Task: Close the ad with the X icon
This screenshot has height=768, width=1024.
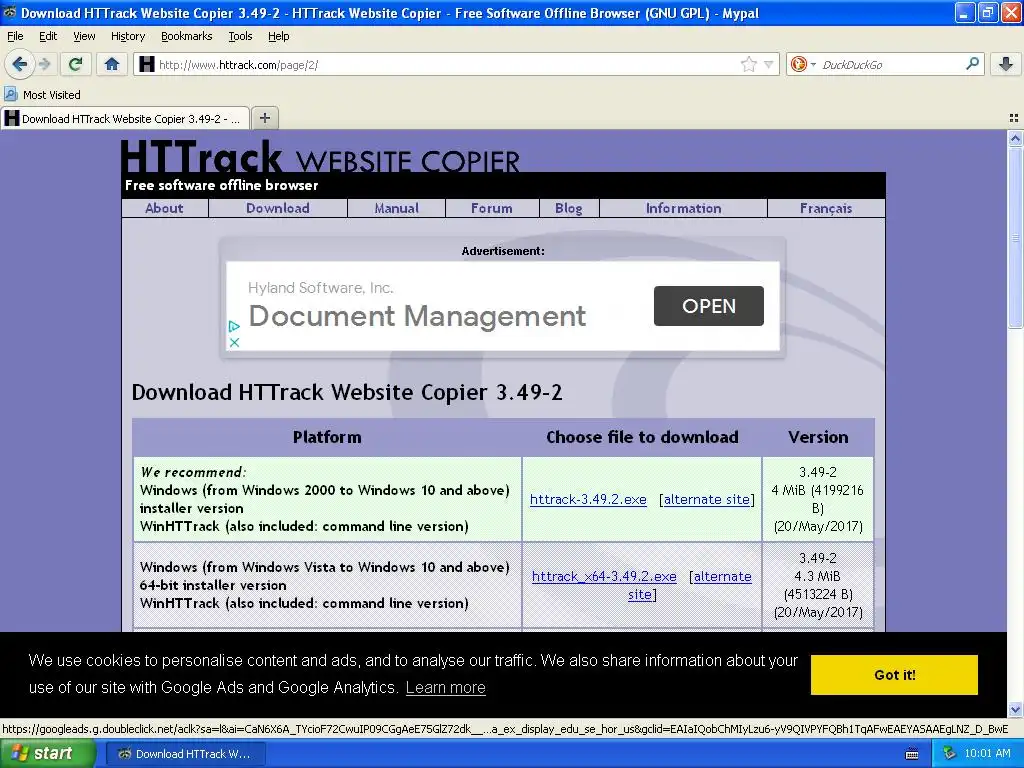Action: tap(234, 342)
